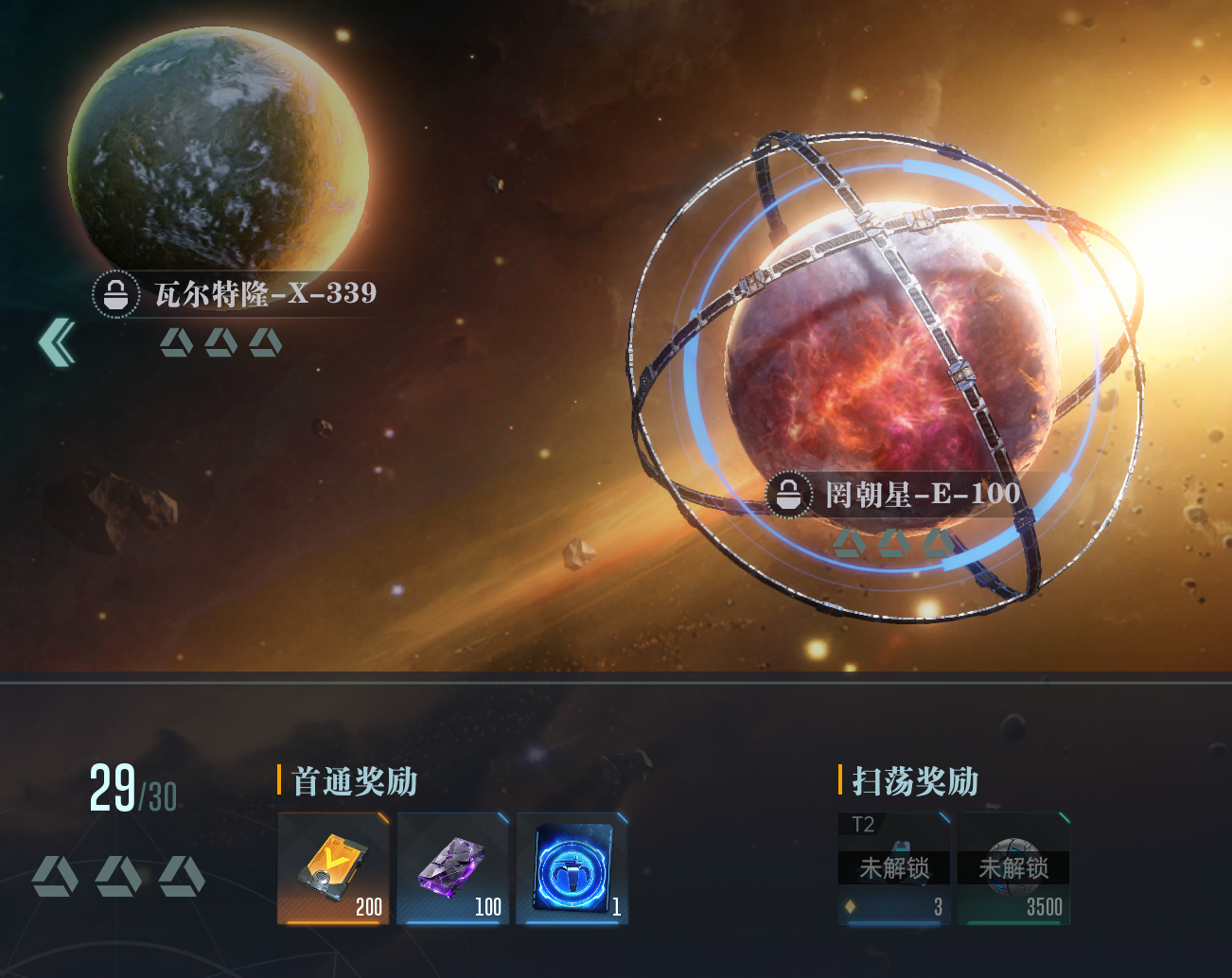Click the locked T2 sweep reward item
The height and width of the screenshot is (978, 1232).
tap(893, 868)
